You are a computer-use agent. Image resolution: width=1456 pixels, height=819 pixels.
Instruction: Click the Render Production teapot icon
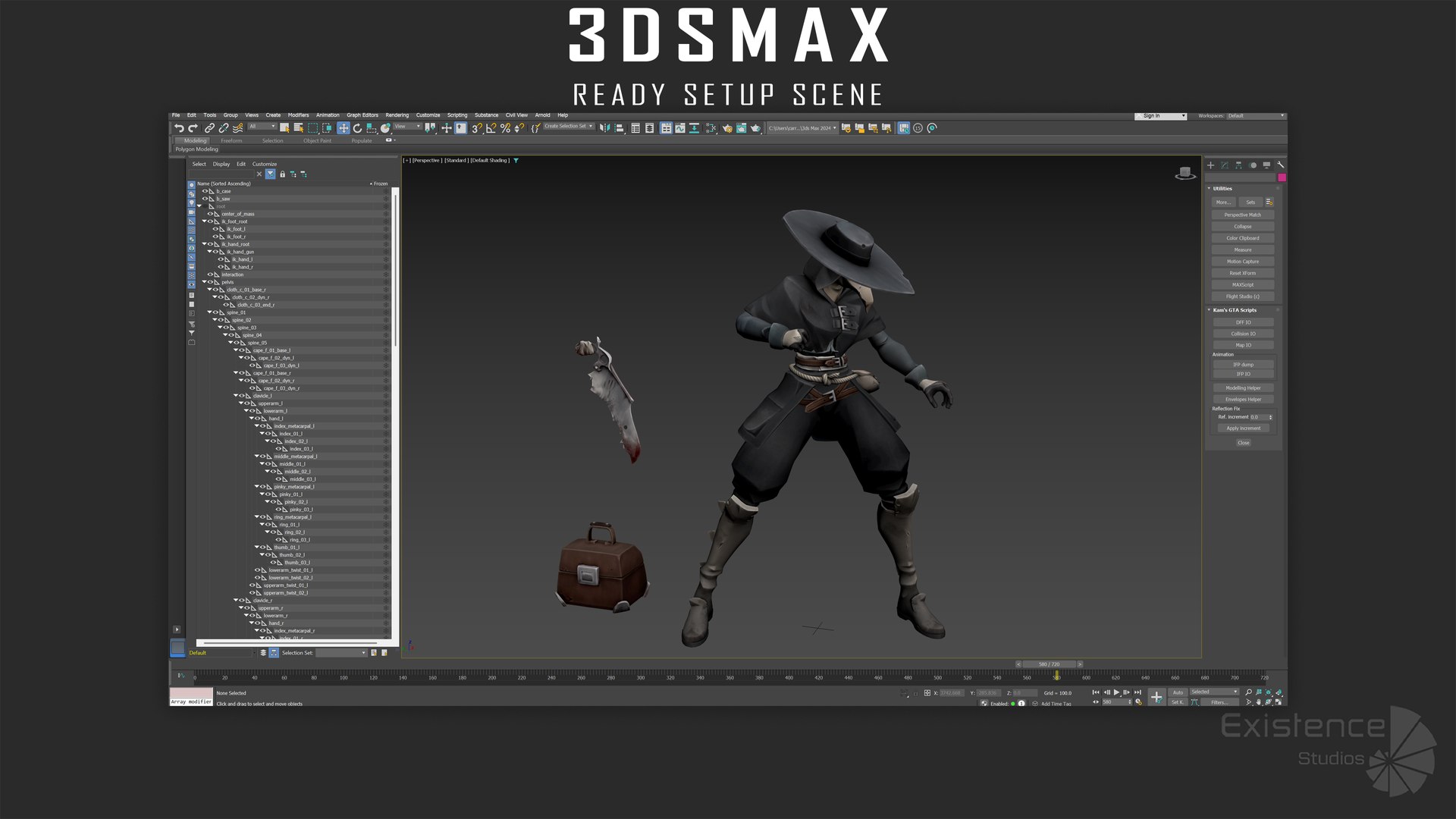755,128
